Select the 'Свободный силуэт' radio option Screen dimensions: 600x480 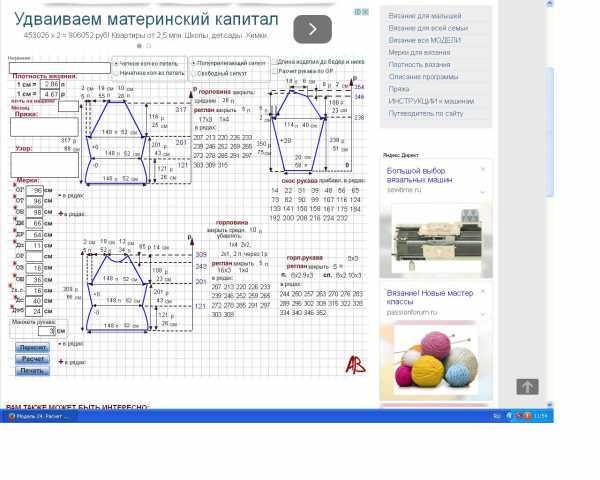(192, 73)
